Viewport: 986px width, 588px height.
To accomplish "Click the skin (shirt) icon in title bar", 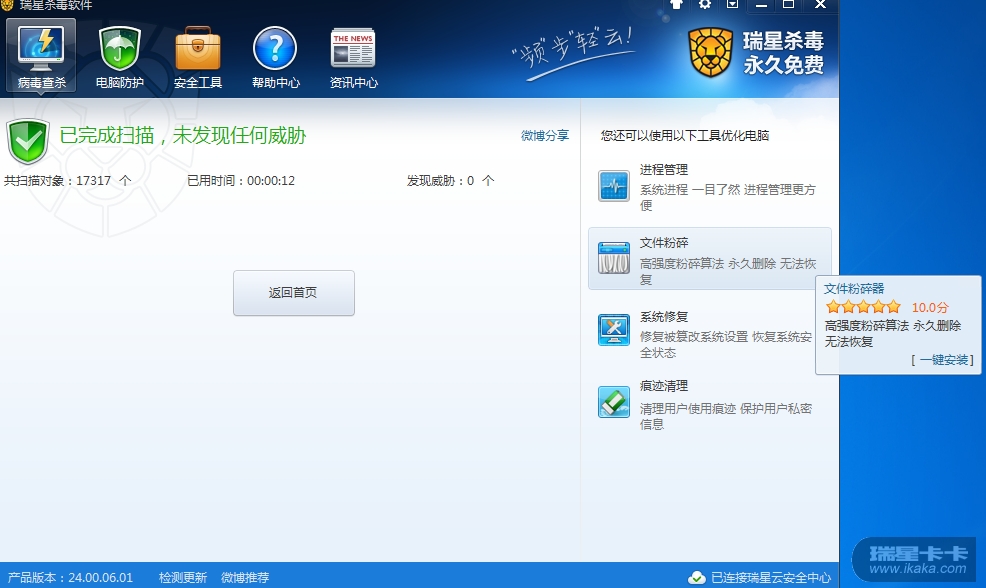I will click(677, 4).
